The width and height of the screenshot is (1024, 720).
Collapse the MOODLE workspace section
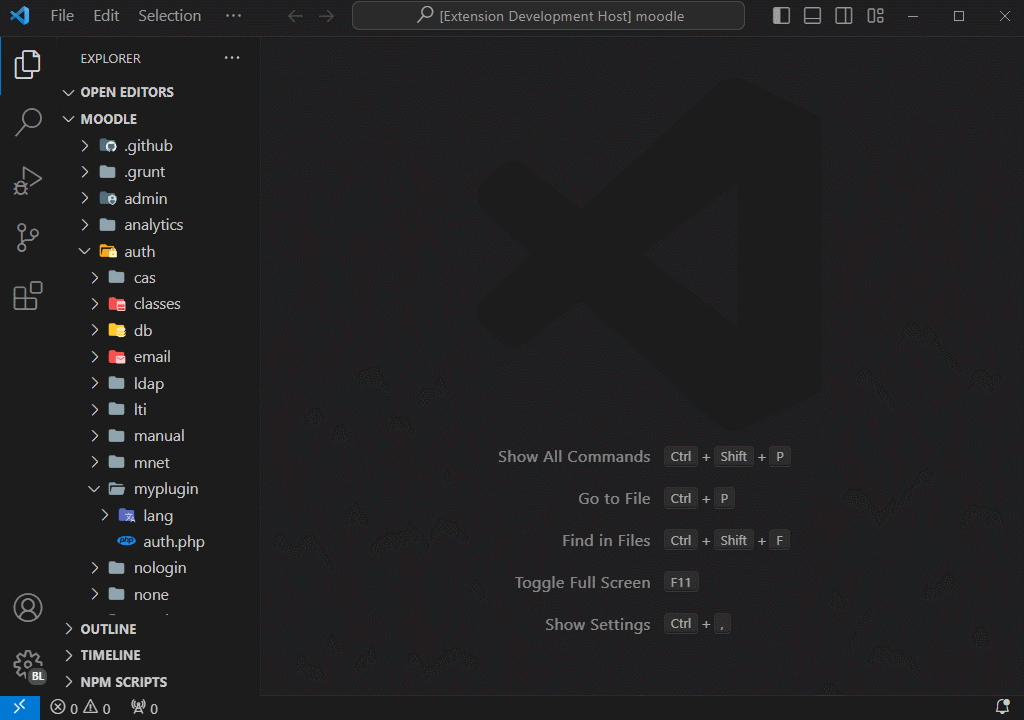click(x=69, y=119)
